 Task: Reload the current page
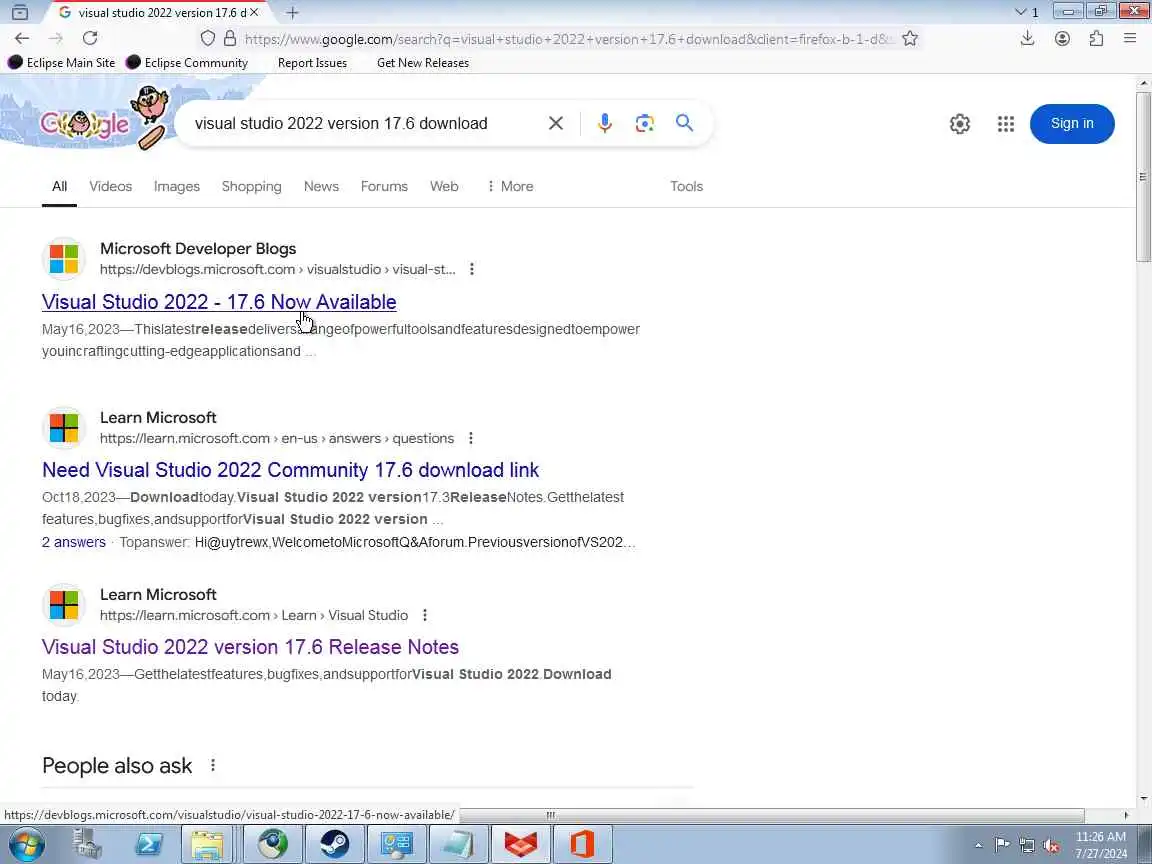click(x=90, y=38)
